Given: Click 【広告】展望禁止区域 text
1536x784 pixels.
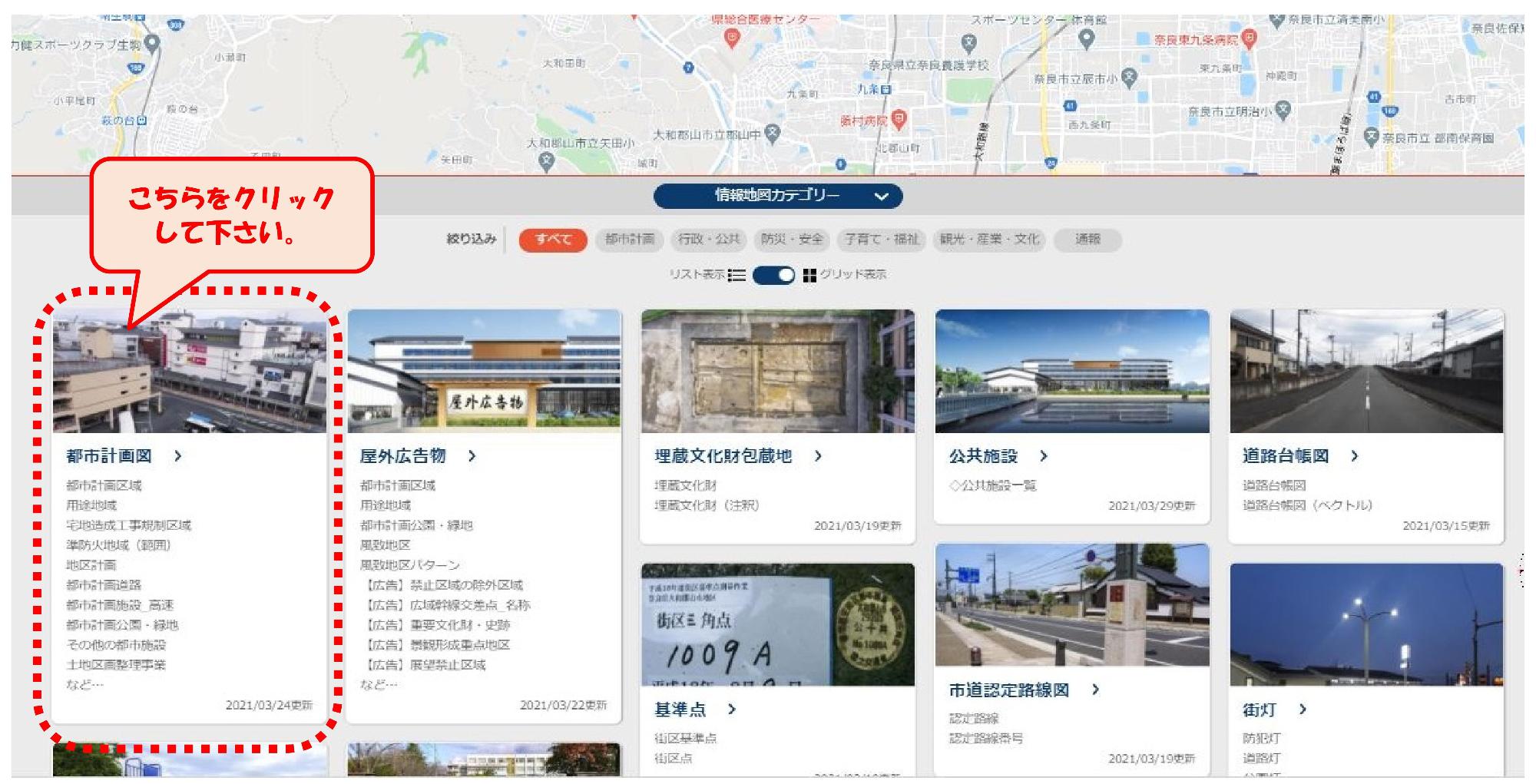Looking at the screenshot, I should [423, 665].
